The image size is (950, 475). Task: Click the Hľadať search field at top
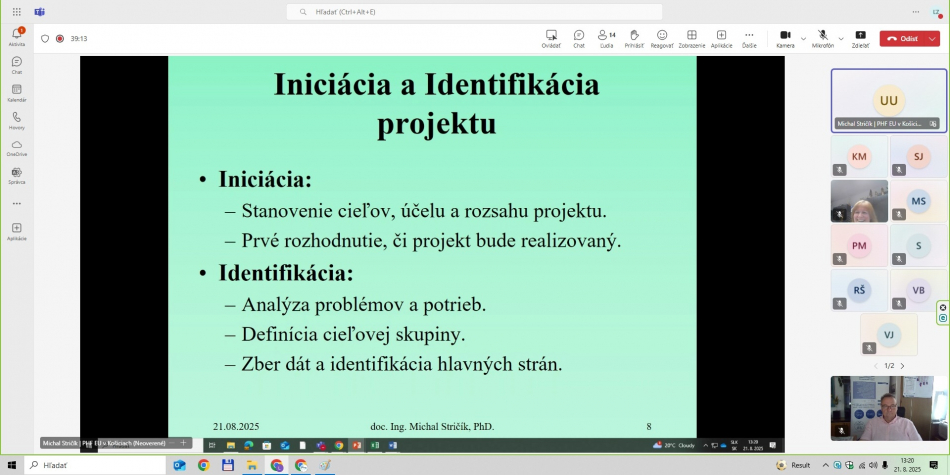pos(475,12)
